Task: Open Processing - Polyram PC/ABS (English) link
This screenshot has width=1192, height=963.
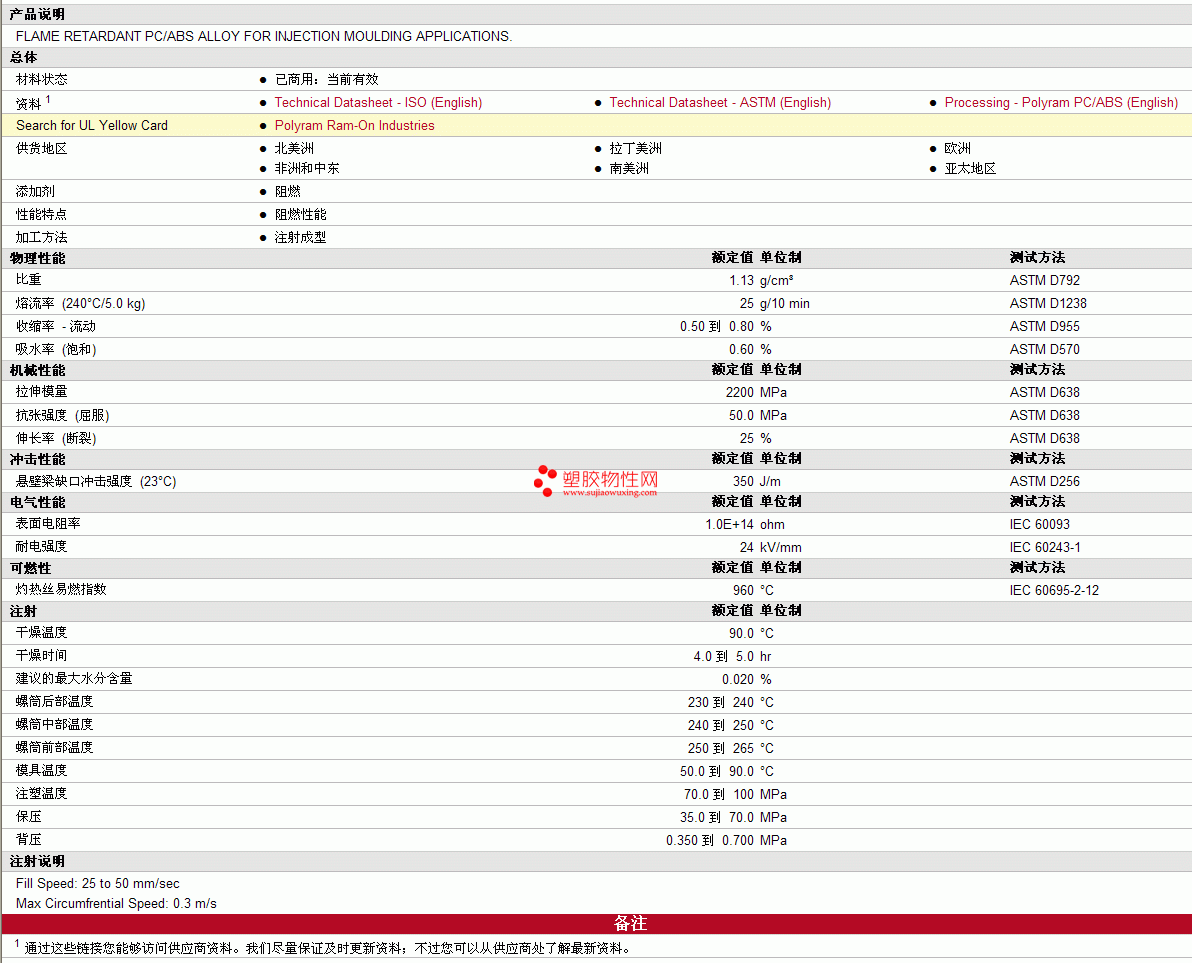Action: (x=1061, y=103)
